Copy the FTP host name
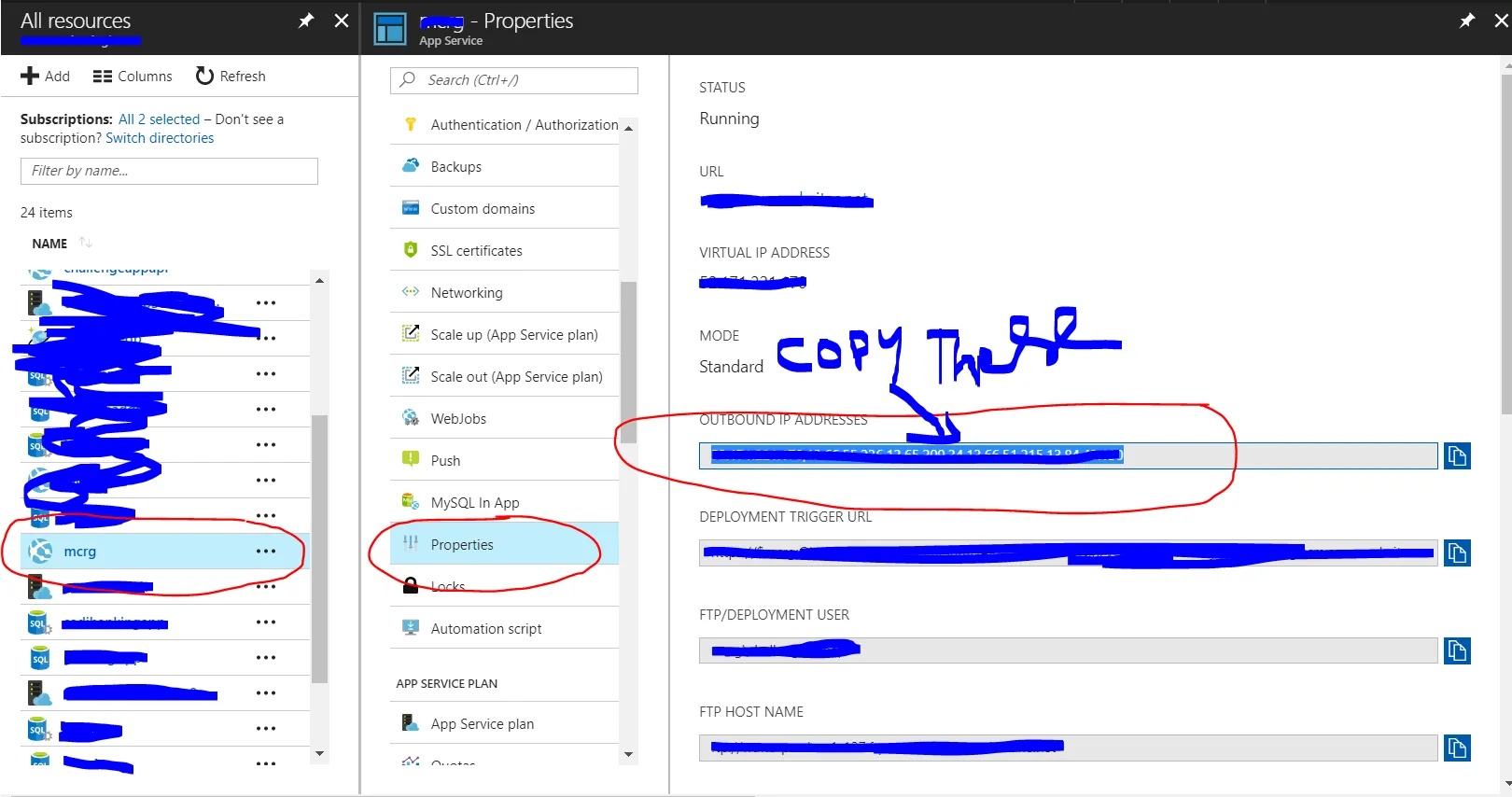 (x=1457, y=748)
